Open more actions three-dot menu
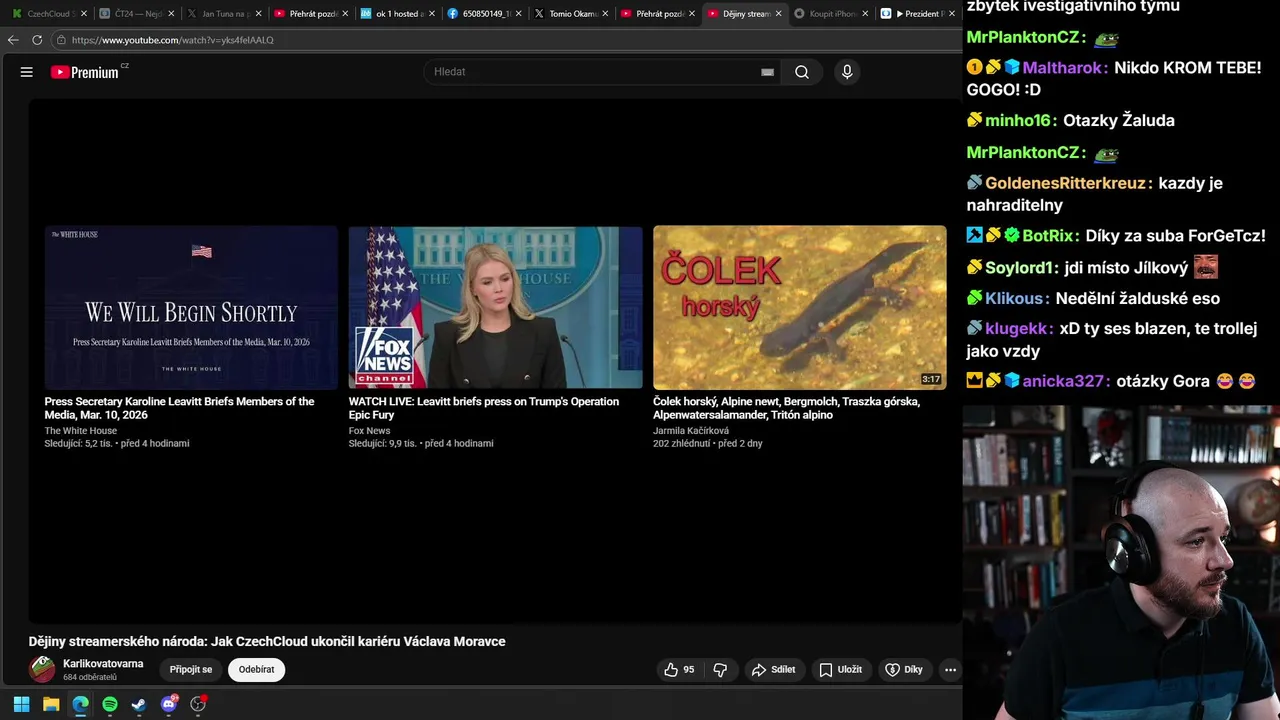Image resolution: width=1280 pixels, height=720 pixels. [950, 670]
